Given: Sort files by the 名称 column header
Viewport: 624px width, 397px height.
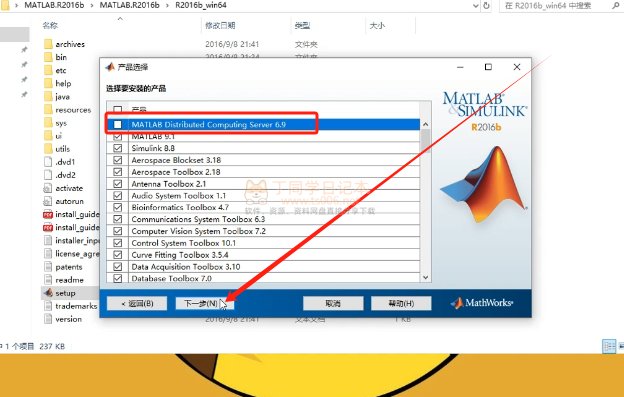Looking at the screenshot, I should point(50,25).
